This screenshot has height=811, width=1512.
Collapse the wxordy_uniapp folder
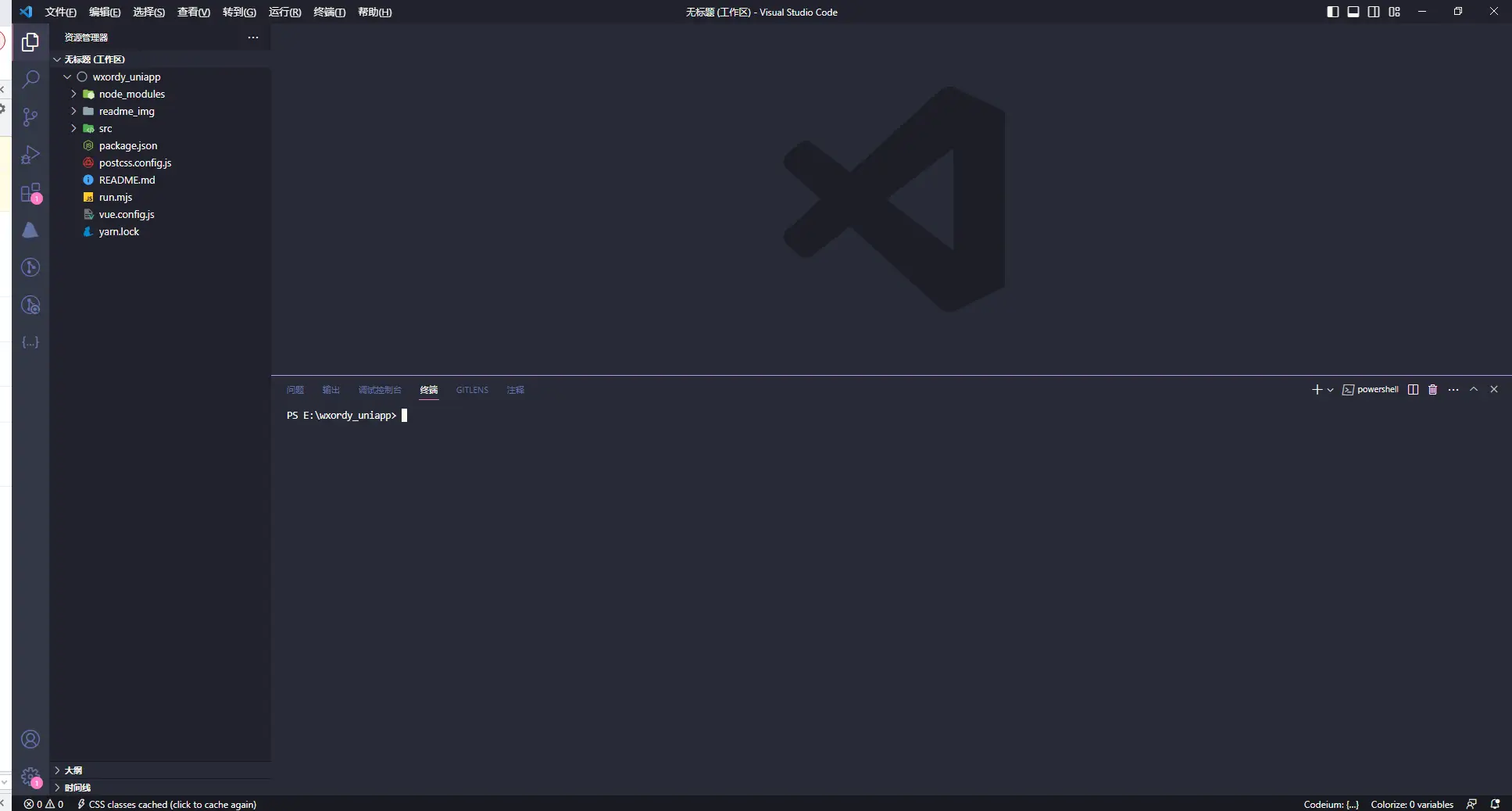(x=160, y=77)
